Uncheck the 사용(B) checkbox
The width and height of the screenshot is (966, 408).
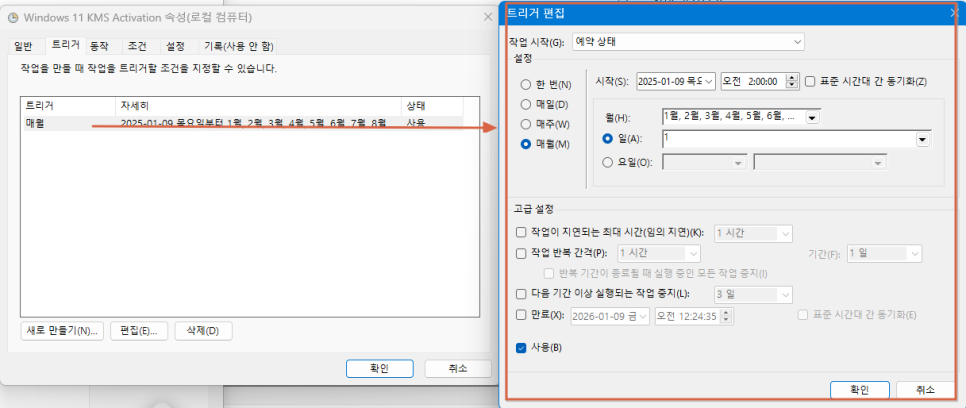(x=520, y=348)
